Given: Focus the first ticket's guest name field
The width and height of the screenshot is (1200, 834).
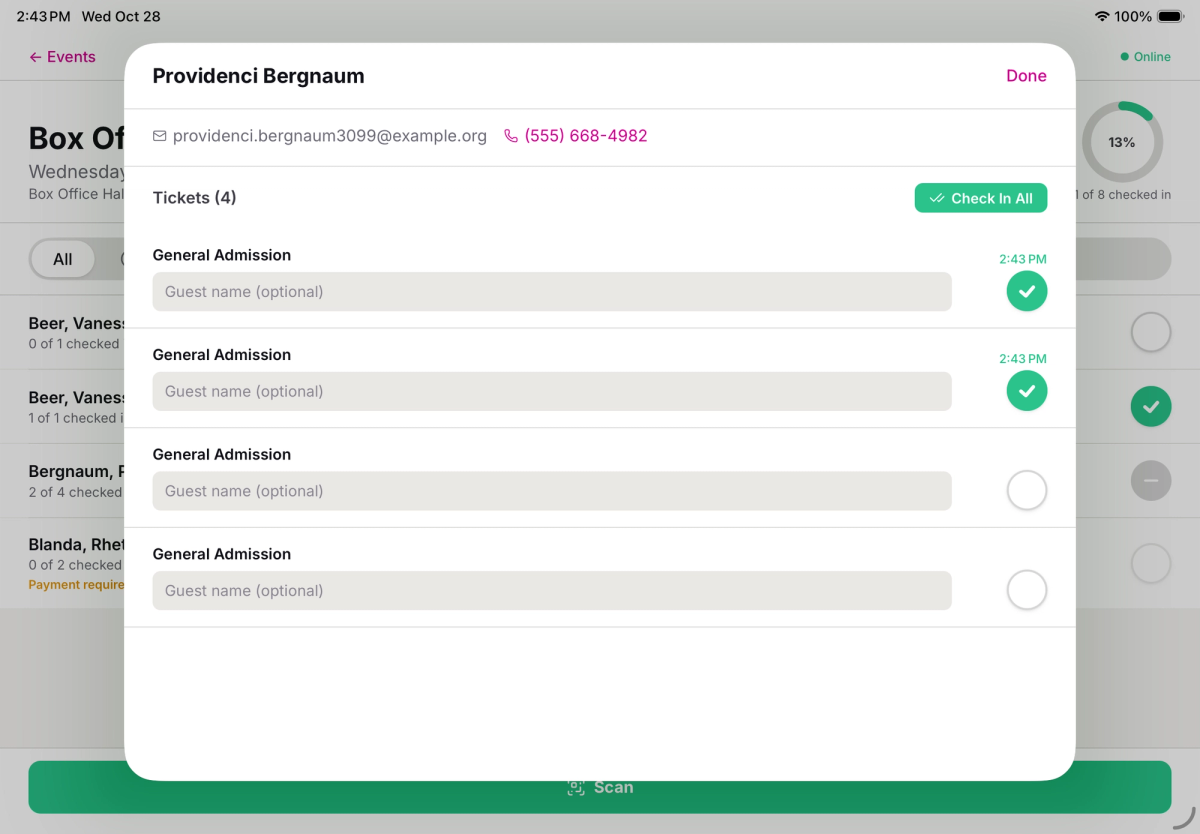Looking at the screenshot, I should click(x=552, y=292).
